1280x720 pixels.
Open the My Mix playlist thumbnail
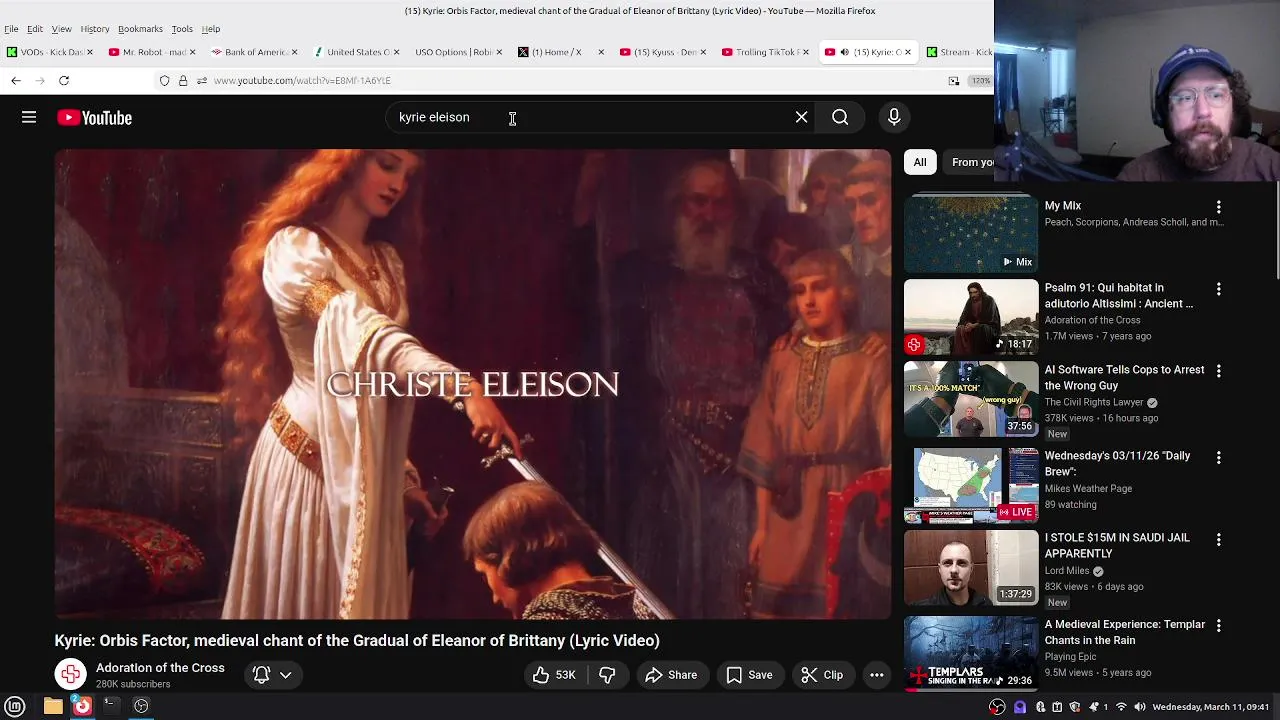pyautogui.click(x=971, y=234)
